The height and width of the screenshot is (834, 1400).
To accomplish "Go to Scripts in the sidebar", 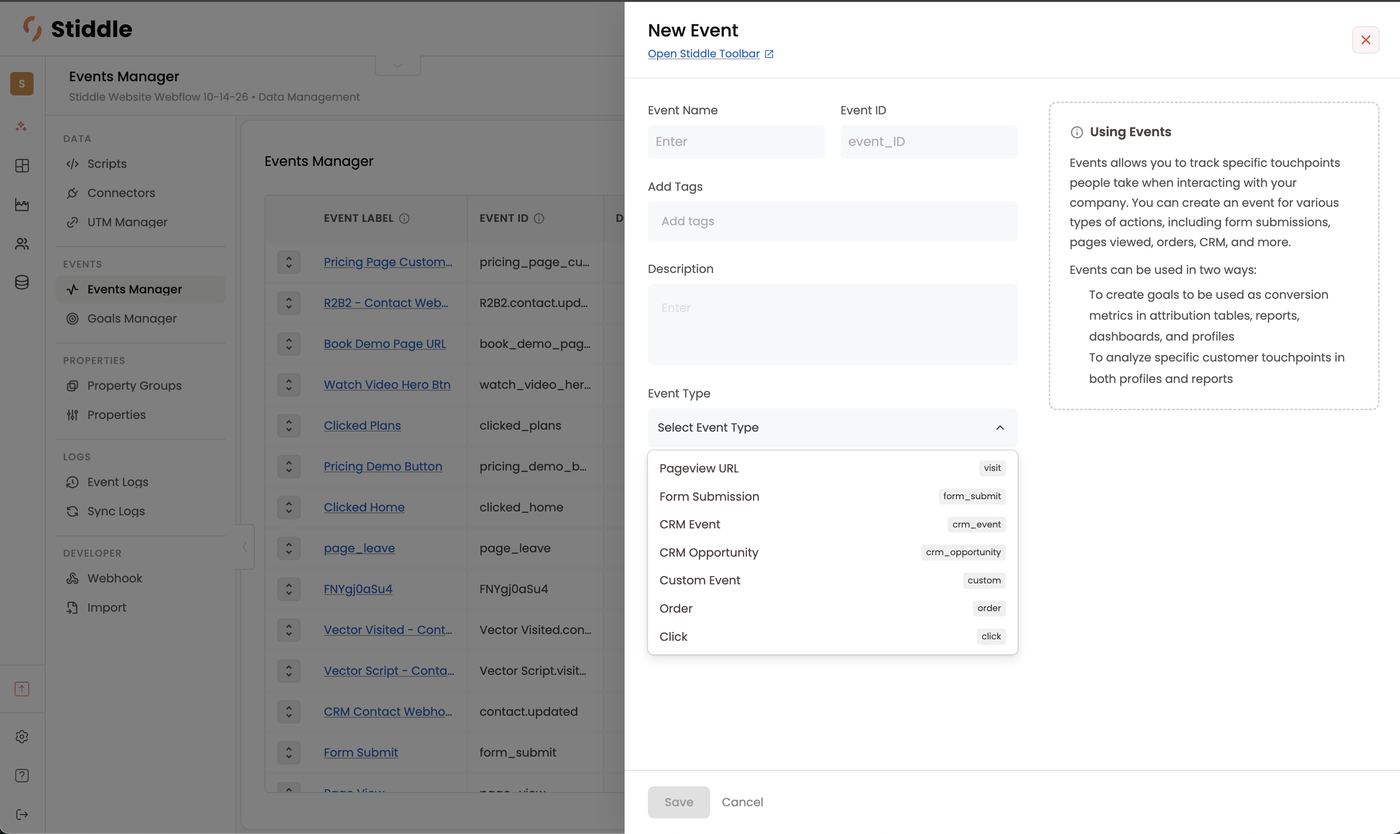I will pyautogui.click(x=141, y=164).
